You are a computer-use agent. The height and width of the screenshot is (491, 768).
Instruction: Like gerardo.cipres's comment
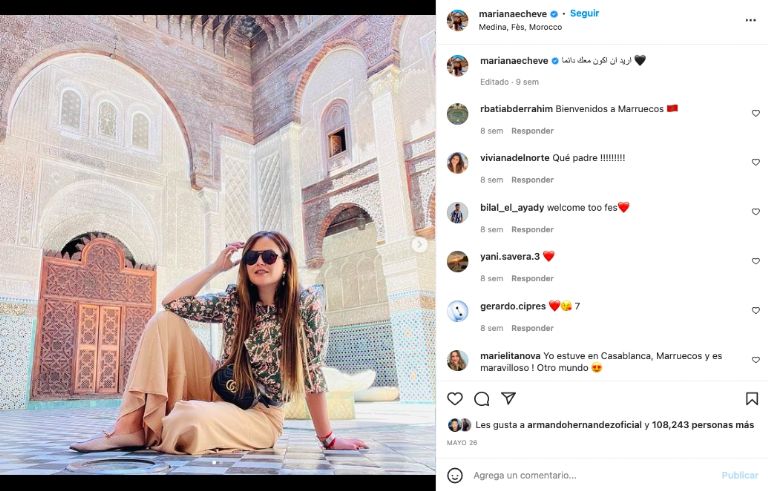[755, 310]
